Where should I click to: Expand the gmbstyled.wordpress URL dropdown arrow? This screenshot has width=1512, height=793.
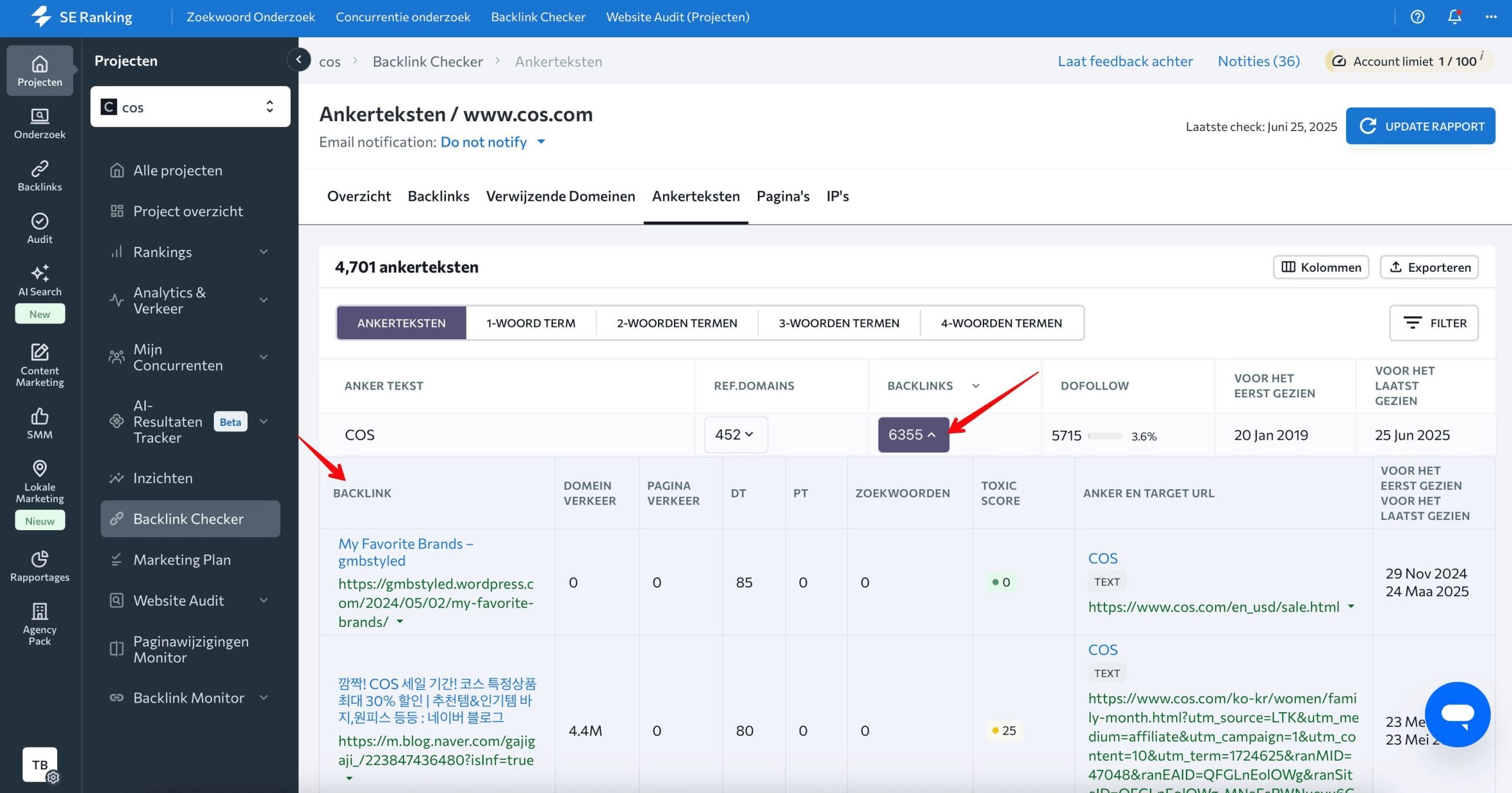400,622
